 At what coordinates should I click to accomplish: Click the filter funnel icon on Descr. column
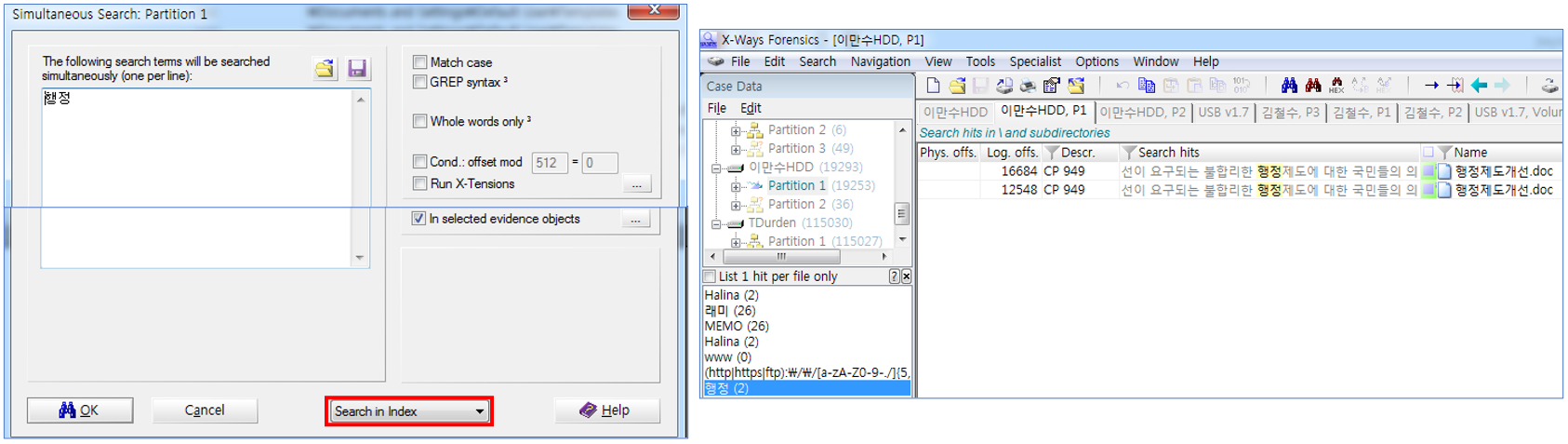pyautogui.click(x=1052, y=153)
